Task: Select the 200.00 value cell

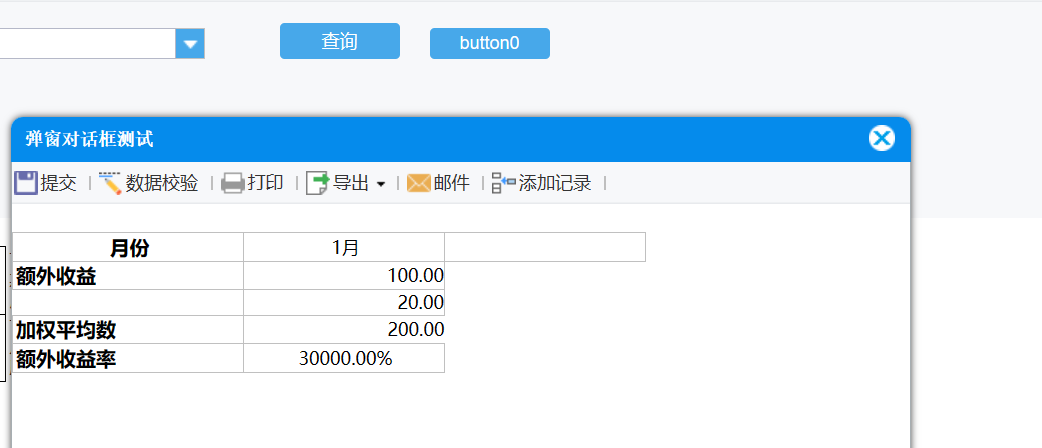Action: click(344, 330)
